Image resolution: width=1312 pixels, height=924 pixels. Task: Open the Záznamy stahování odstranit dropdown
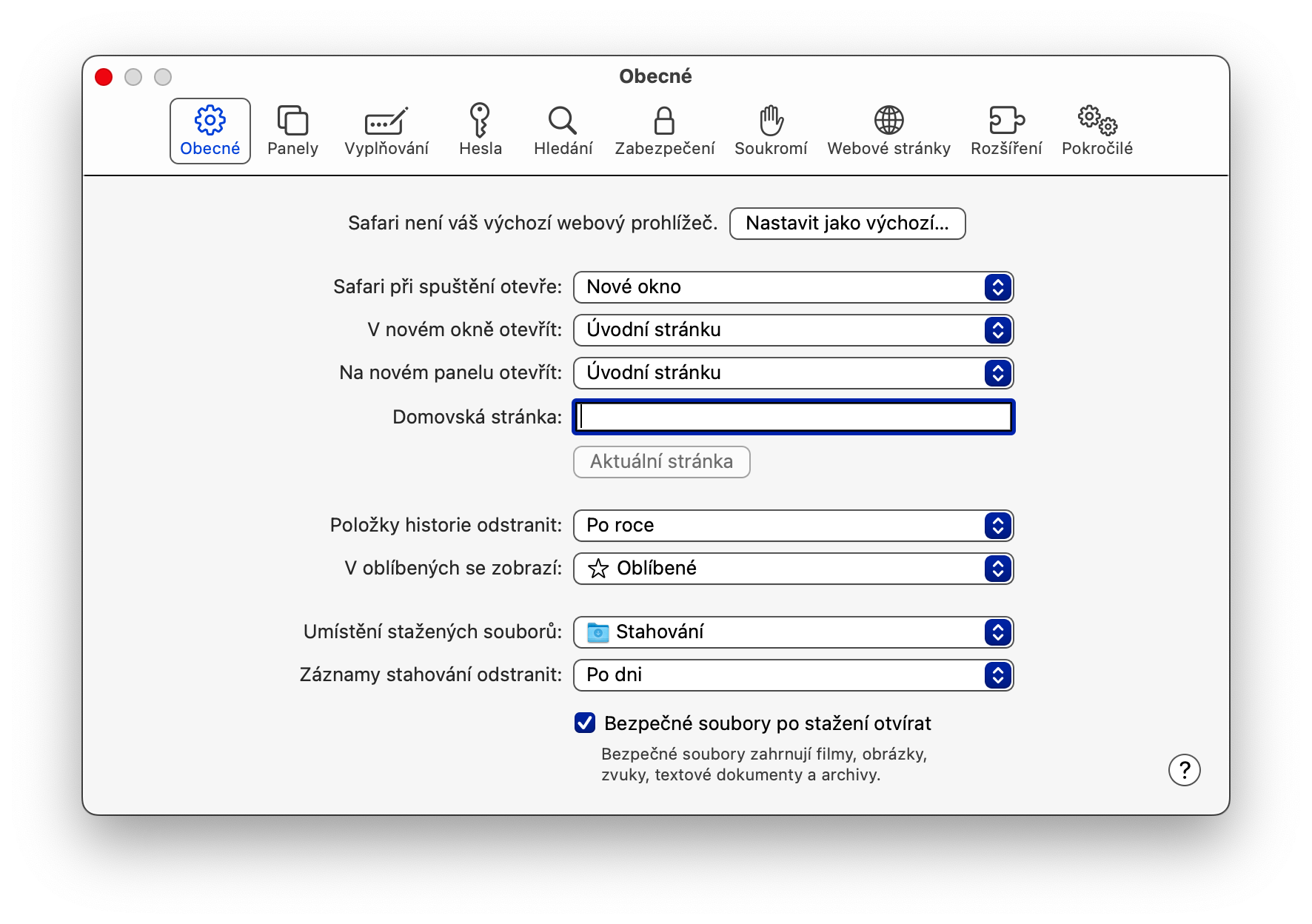(793, 675)
